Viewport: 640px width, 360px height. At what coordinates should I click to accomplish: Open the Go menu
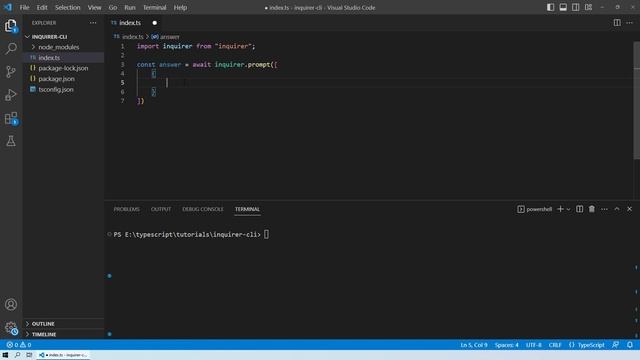(113, 7)
